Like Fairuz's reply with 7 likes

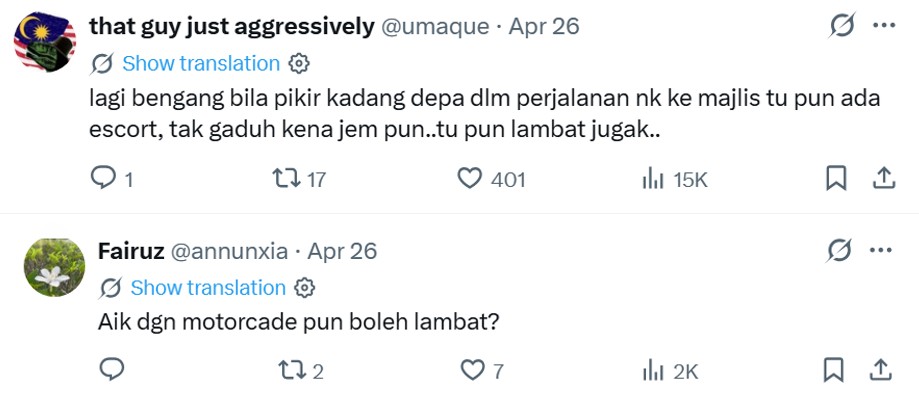click(x=471, y=371)
